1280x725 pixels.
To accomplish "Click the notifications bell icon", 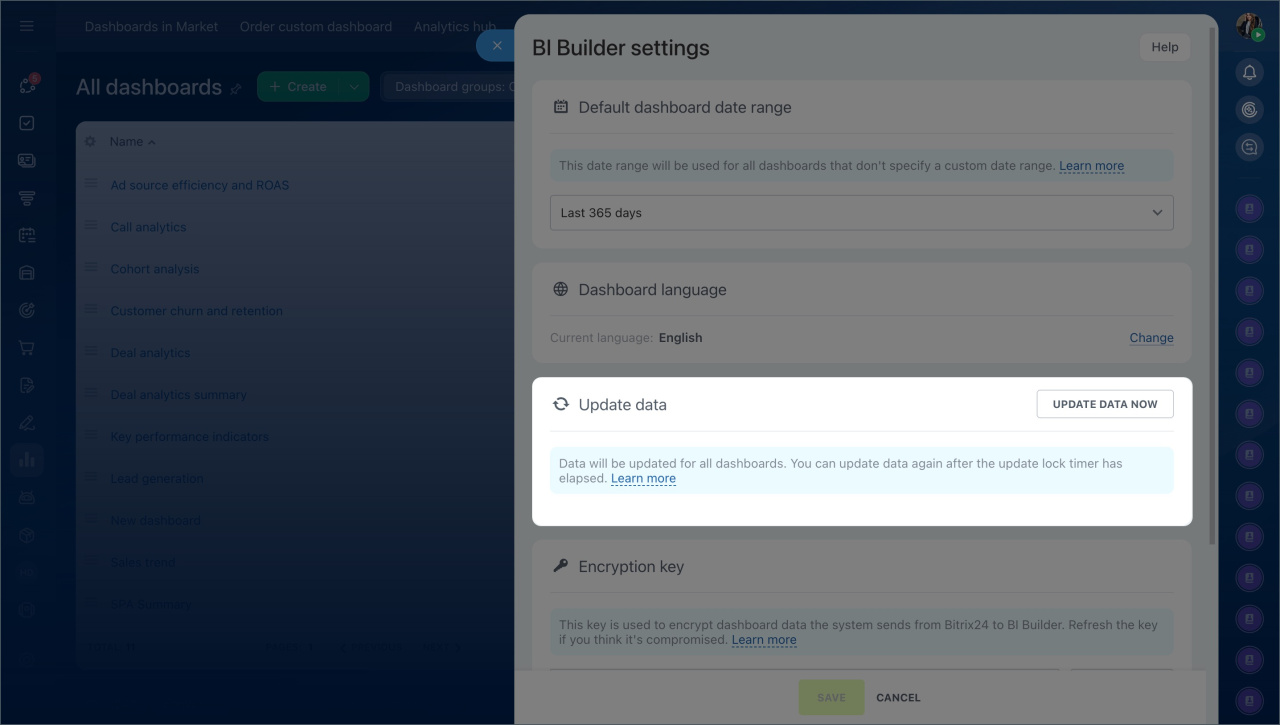I will click(1249, 72).
